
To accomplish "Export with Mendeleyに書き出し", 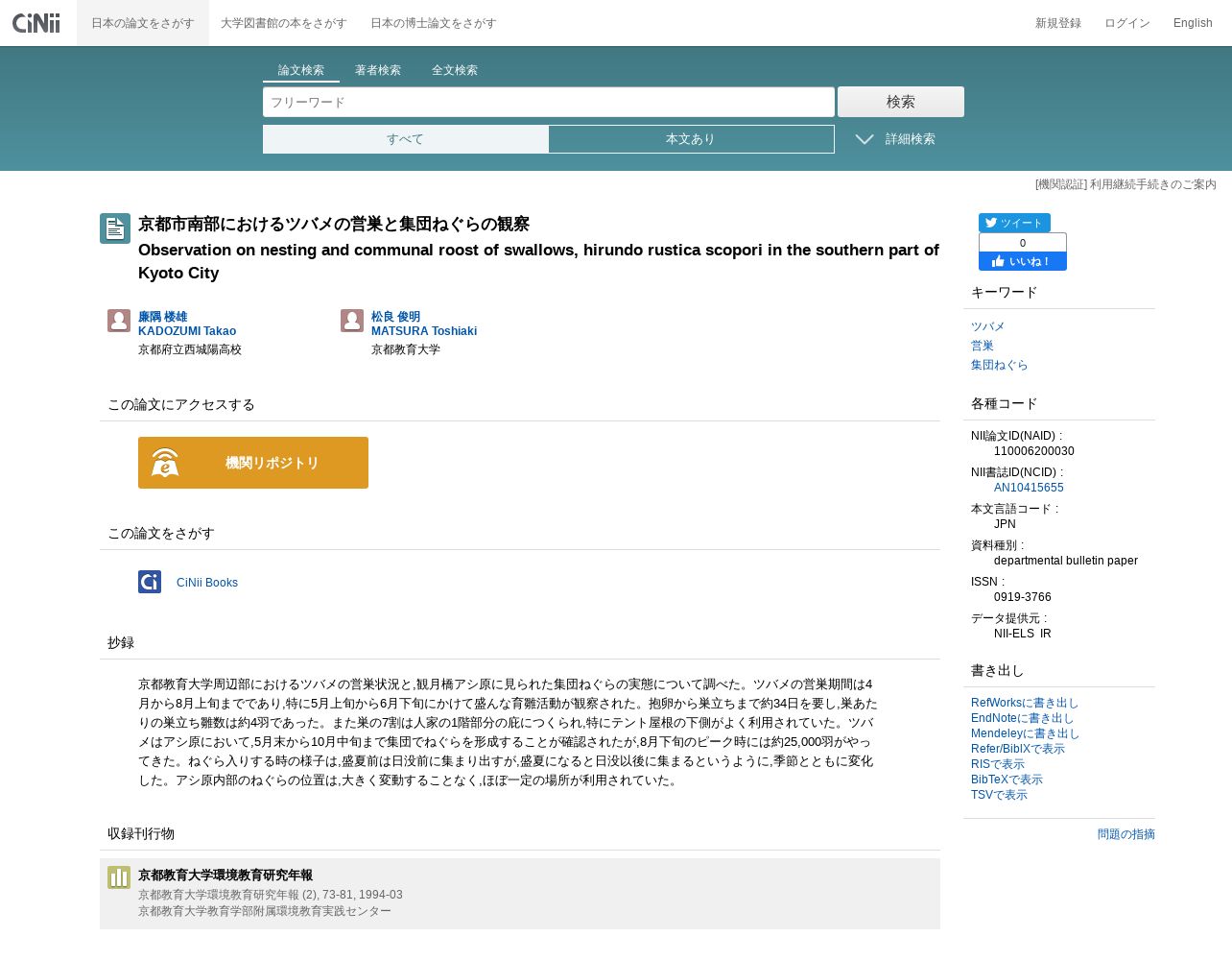I will pyautogui.click(x=1026, y=733).
